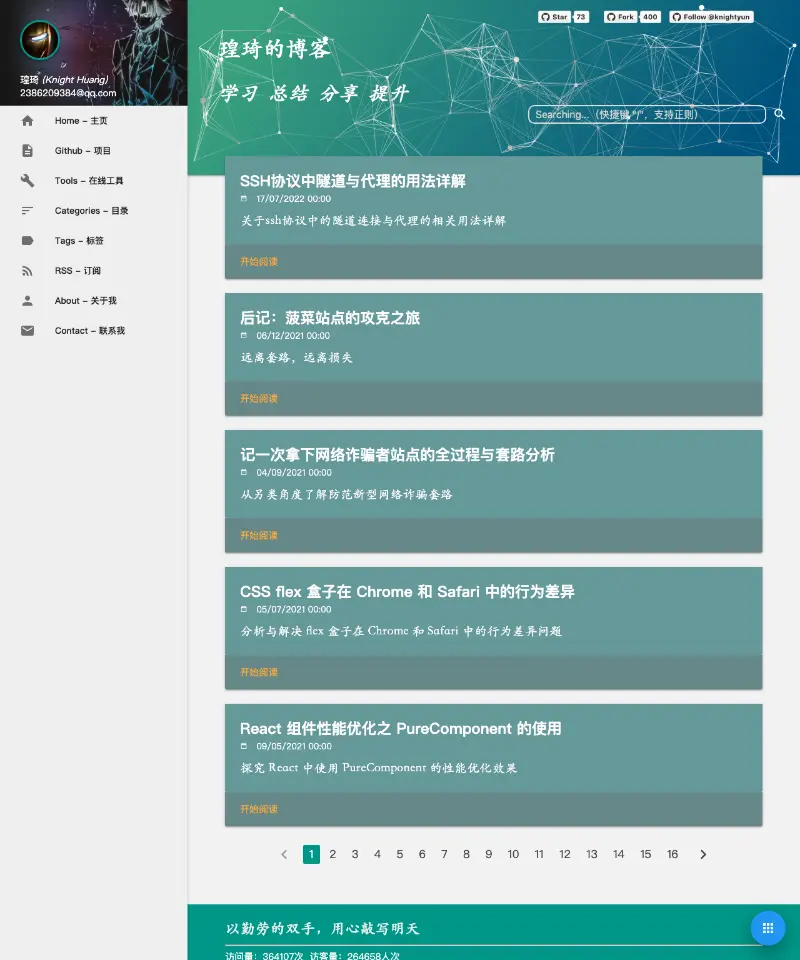The height and width of the screenshot is (960, 800).
Task: Go to page 15
Action: pyautogui.click(x=646, y=854)
